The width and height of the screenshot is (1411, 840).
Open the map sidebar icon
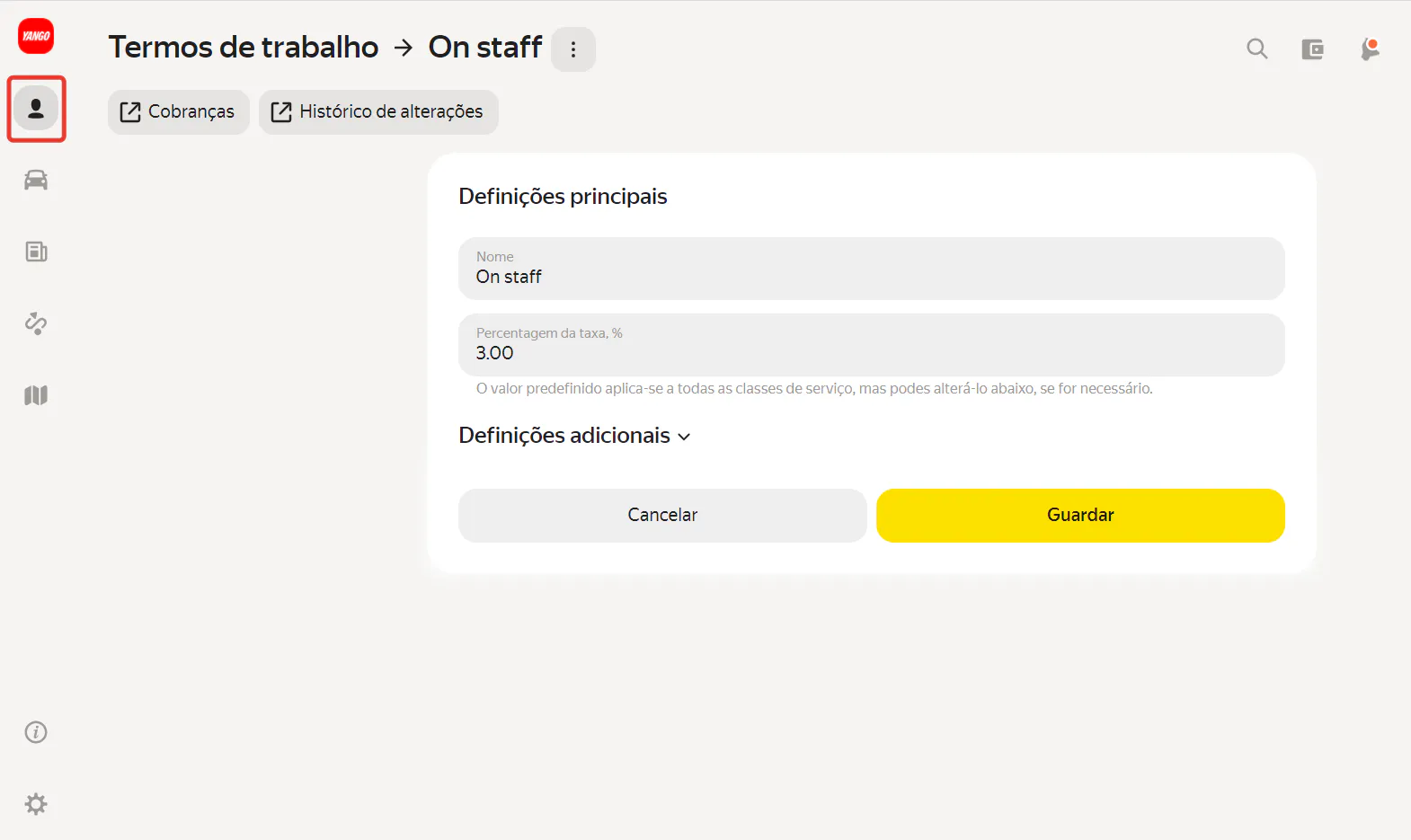click(x=36, y=395)
